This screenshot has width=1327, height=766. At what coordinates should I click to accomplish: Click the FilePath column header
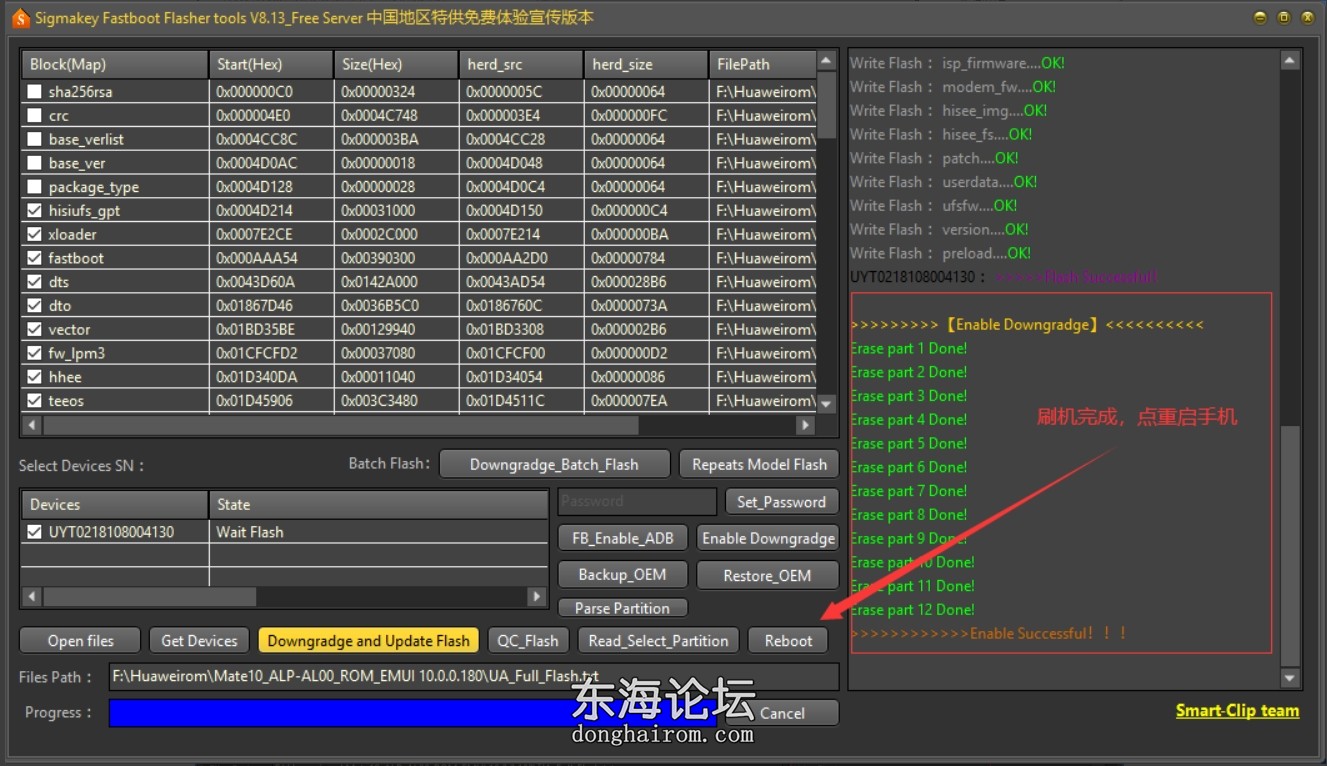coord(762,64)
